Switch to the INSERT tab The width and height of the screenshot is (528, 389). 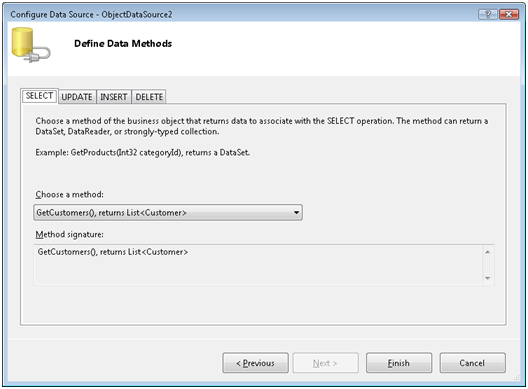114,97
